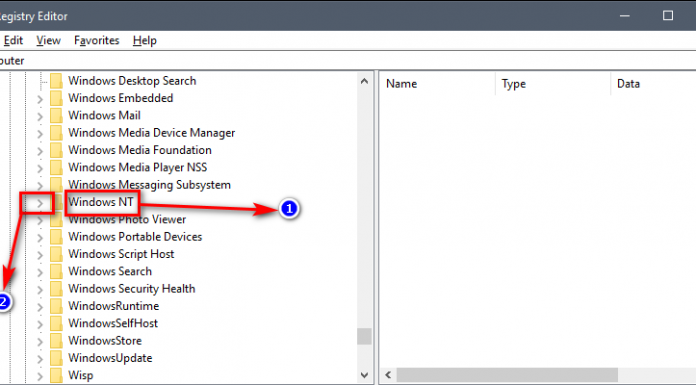Expand the Wisp key
This screenshot has width=696, height=385.
pos(40,376)
